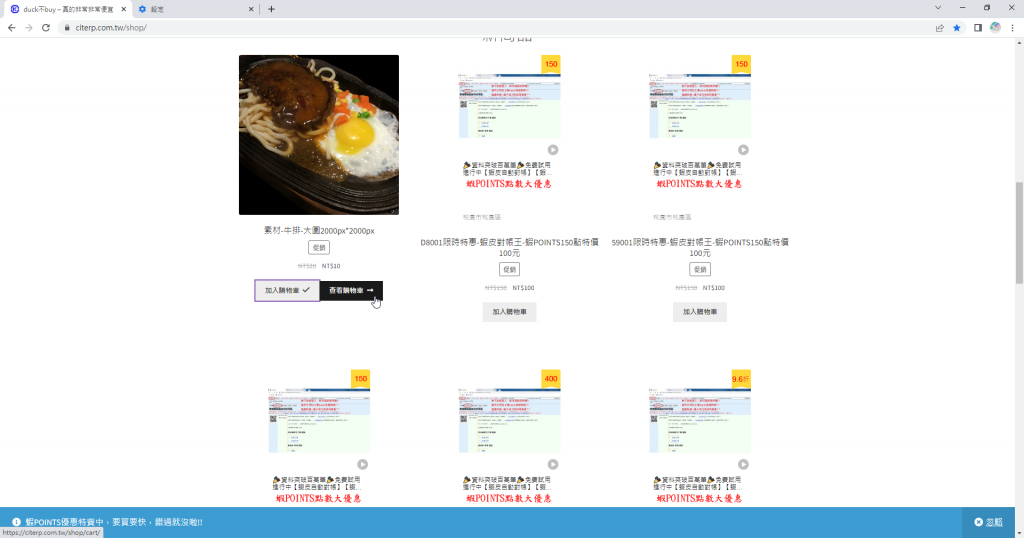Open the Chrome three-dot menu
The height and width of the screenshot is (538, 1024).
[x=1012, y=28]
